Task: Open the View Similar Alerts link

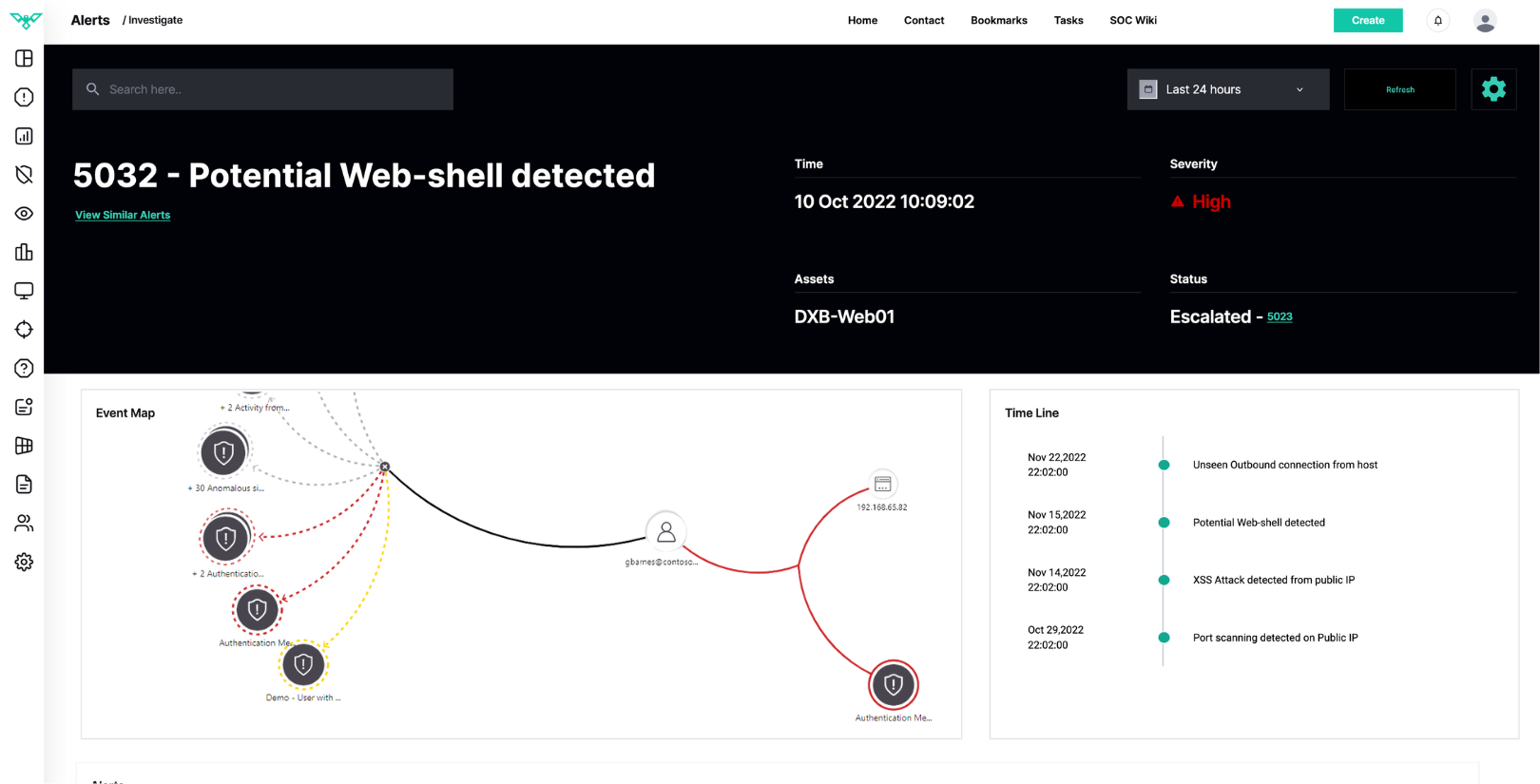Action: (x=123, y=216)
